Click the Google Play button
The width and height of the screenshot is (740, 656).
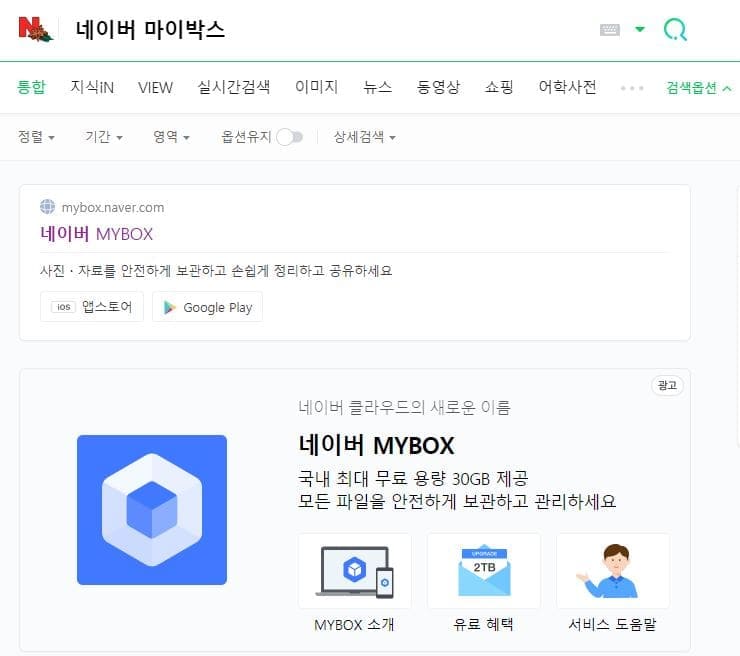pyautogui.click(x=207, y=307)
